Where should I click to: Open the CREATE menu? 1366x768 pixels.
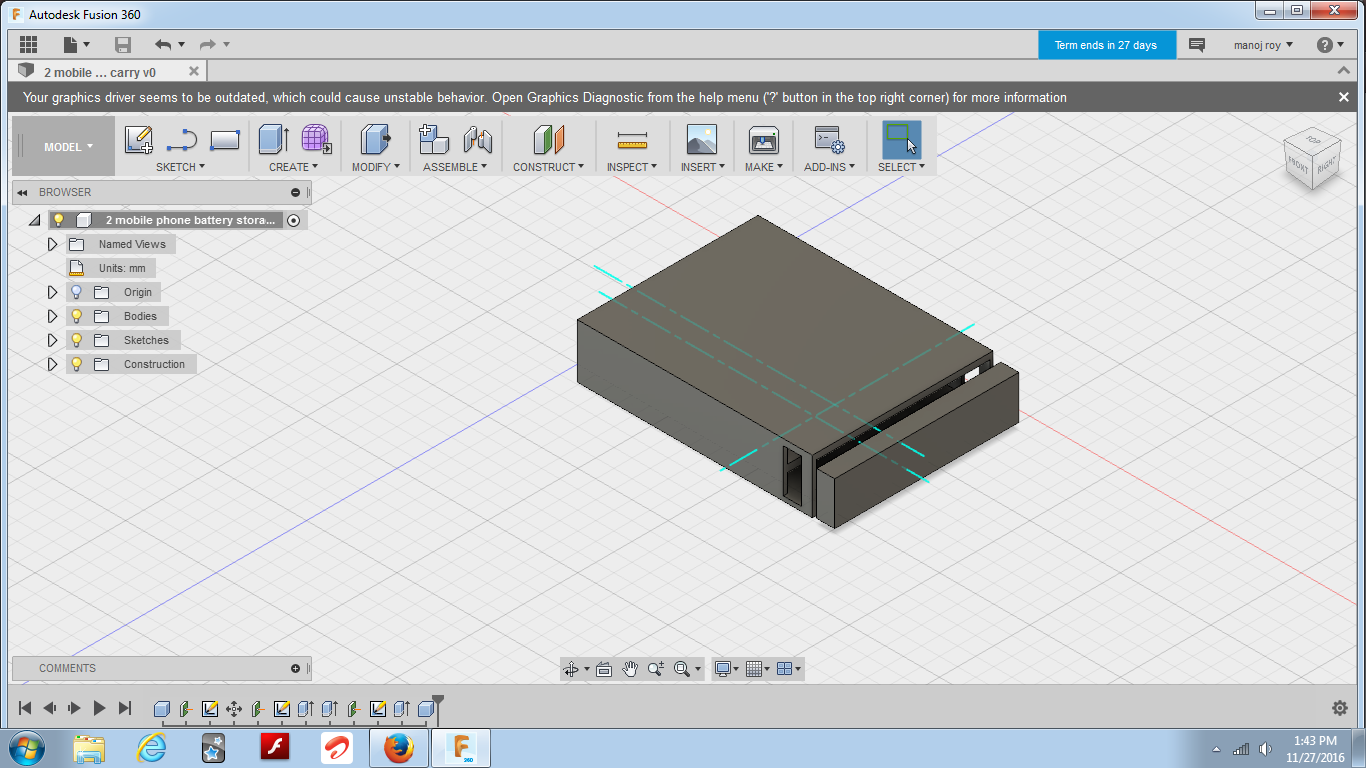point(293,167)
